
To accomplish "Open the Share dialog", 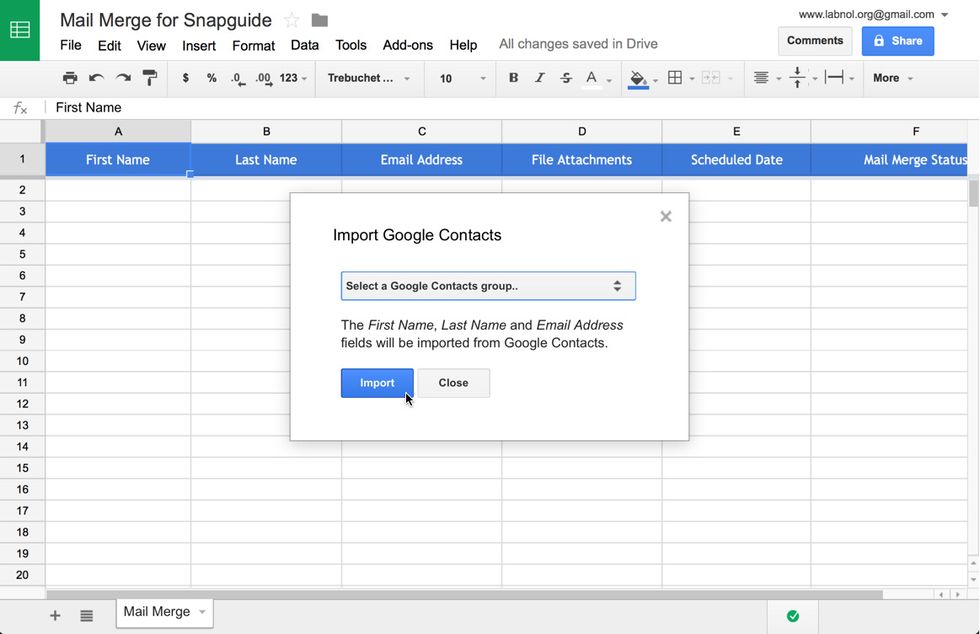I will [x=897, y=41].
